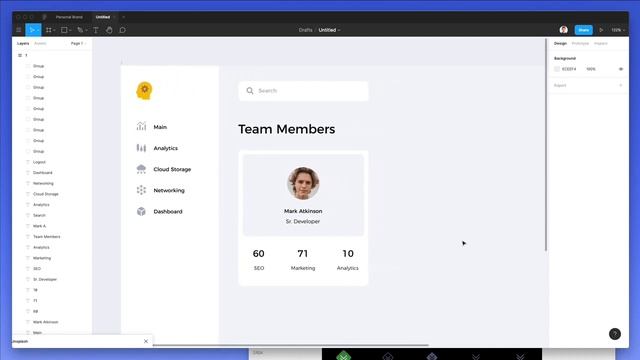The height and width of the screenshot is (360, 640).
Task: Select the Cloud Storage text layer
Action: pyautogui.click(x=45, y=194)
